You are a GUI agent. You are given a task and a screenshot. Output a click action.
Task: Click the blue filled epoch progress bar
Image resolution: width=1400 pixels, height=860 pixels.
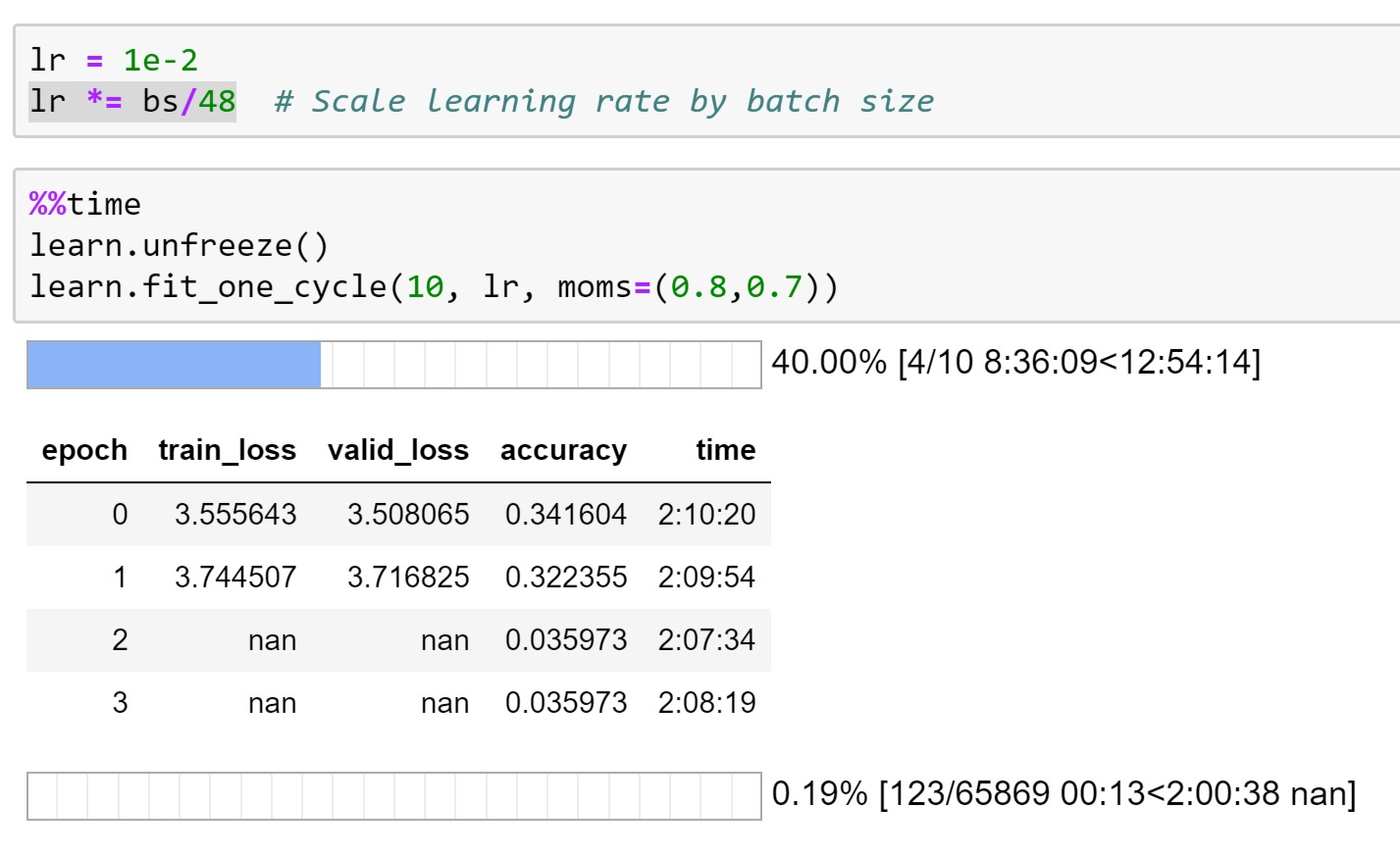pyautogui.click(x=175, y=365)
